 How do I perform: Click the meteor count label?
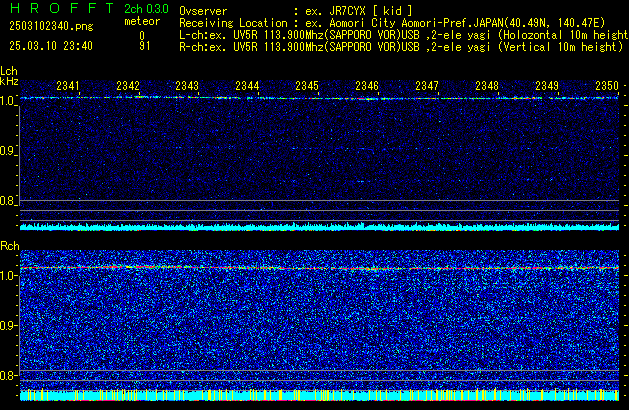click(x=142, y=21)
